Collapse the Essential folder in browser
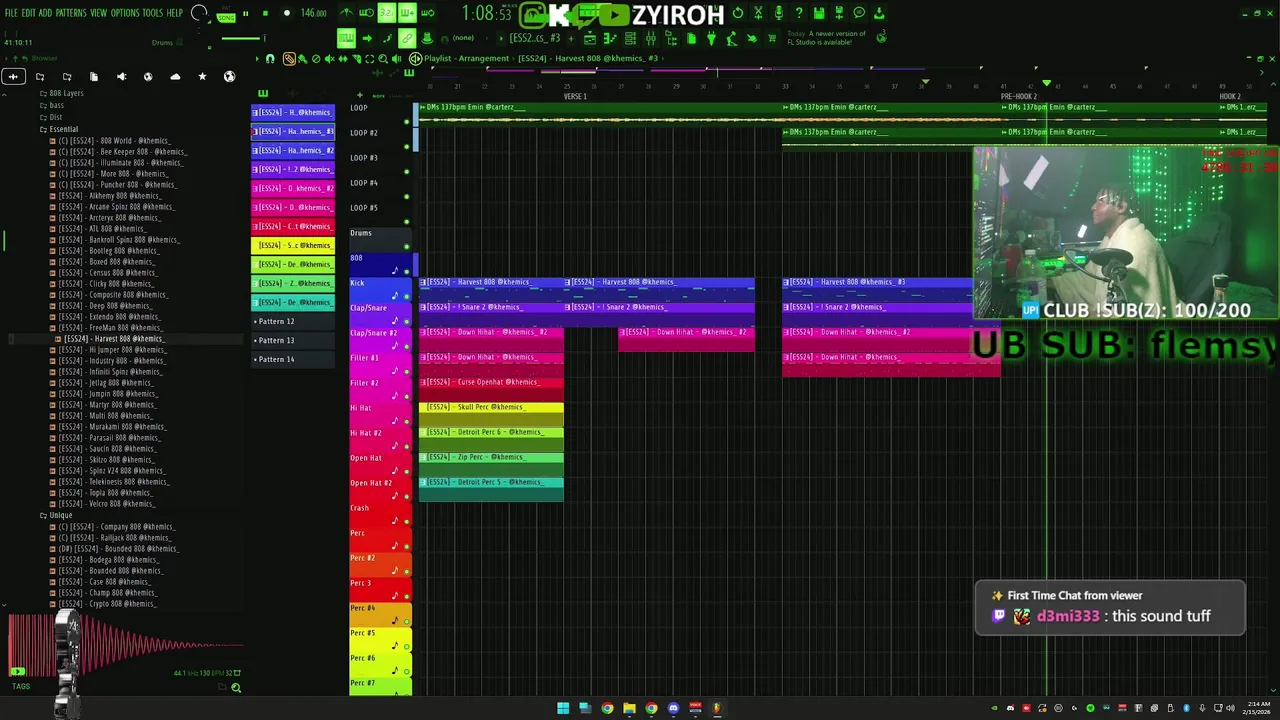 [61, 129]
